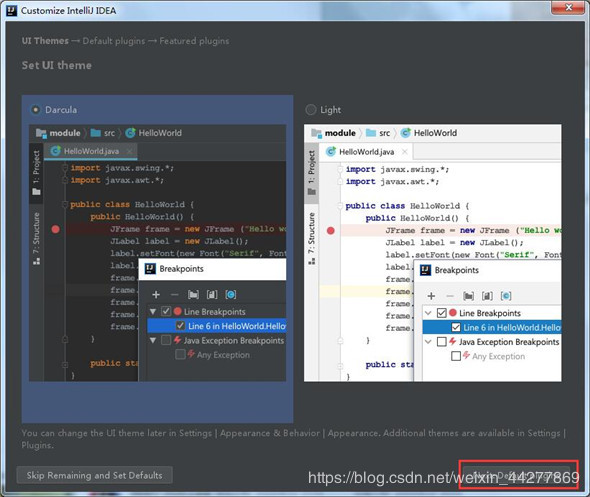Toggle Line 6 in HelloWorld checkbox, Darcula preview
This screenshot has width=590, height=497.
tap(181, 326)
